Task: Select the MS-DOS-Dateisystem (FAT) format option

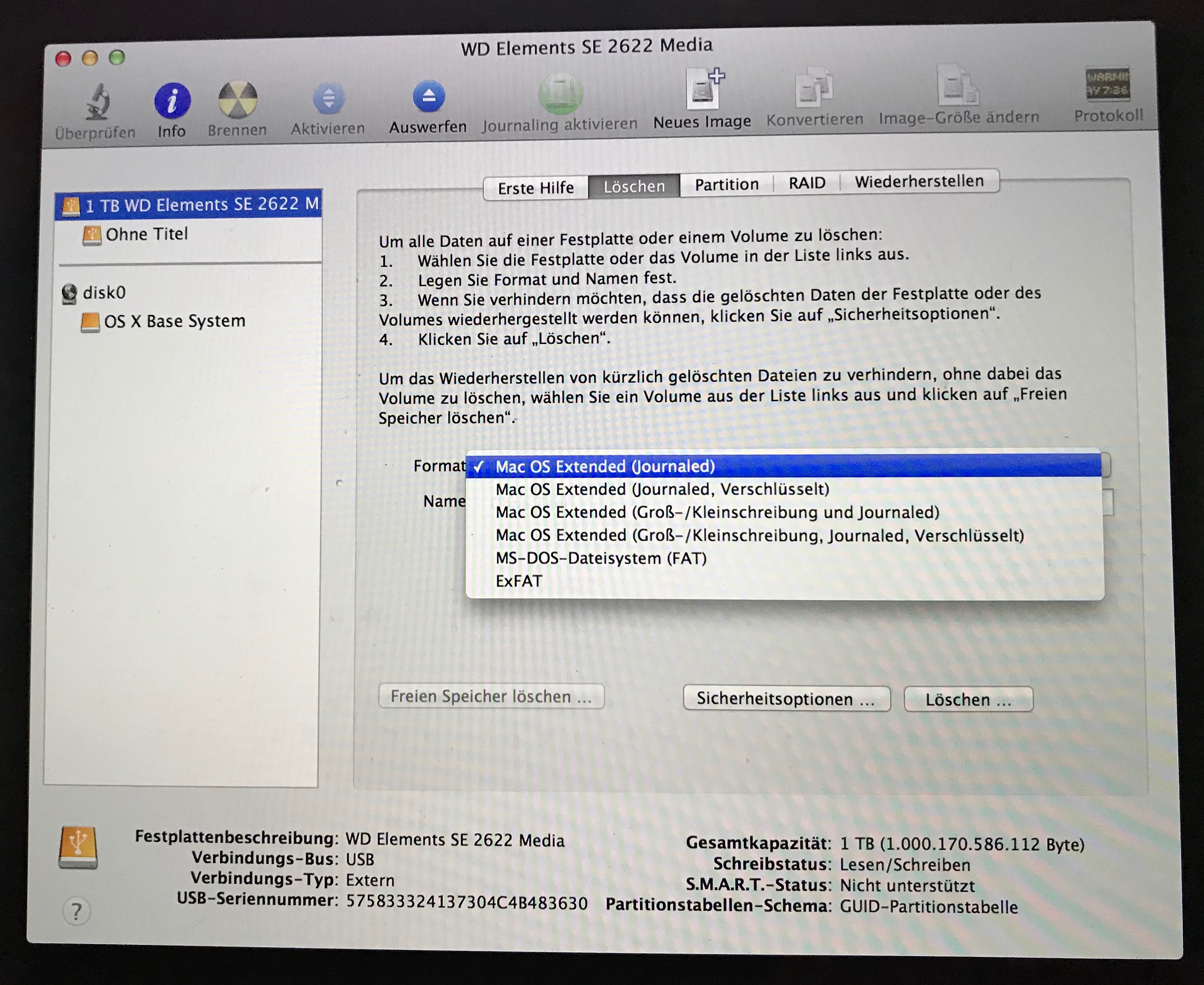Action: [x=600, y=558]
